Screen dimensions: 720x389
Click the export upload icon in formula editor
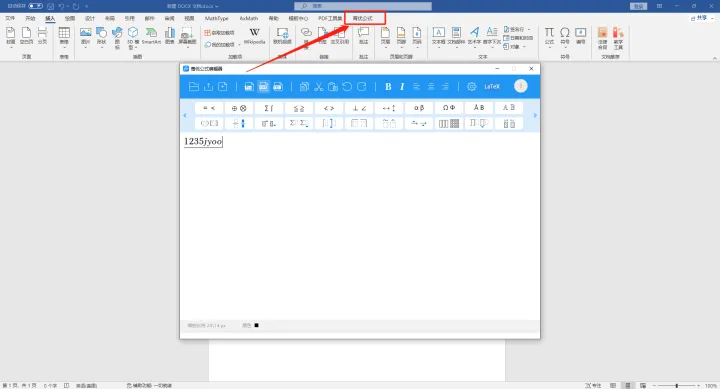[x=208, y=86]
